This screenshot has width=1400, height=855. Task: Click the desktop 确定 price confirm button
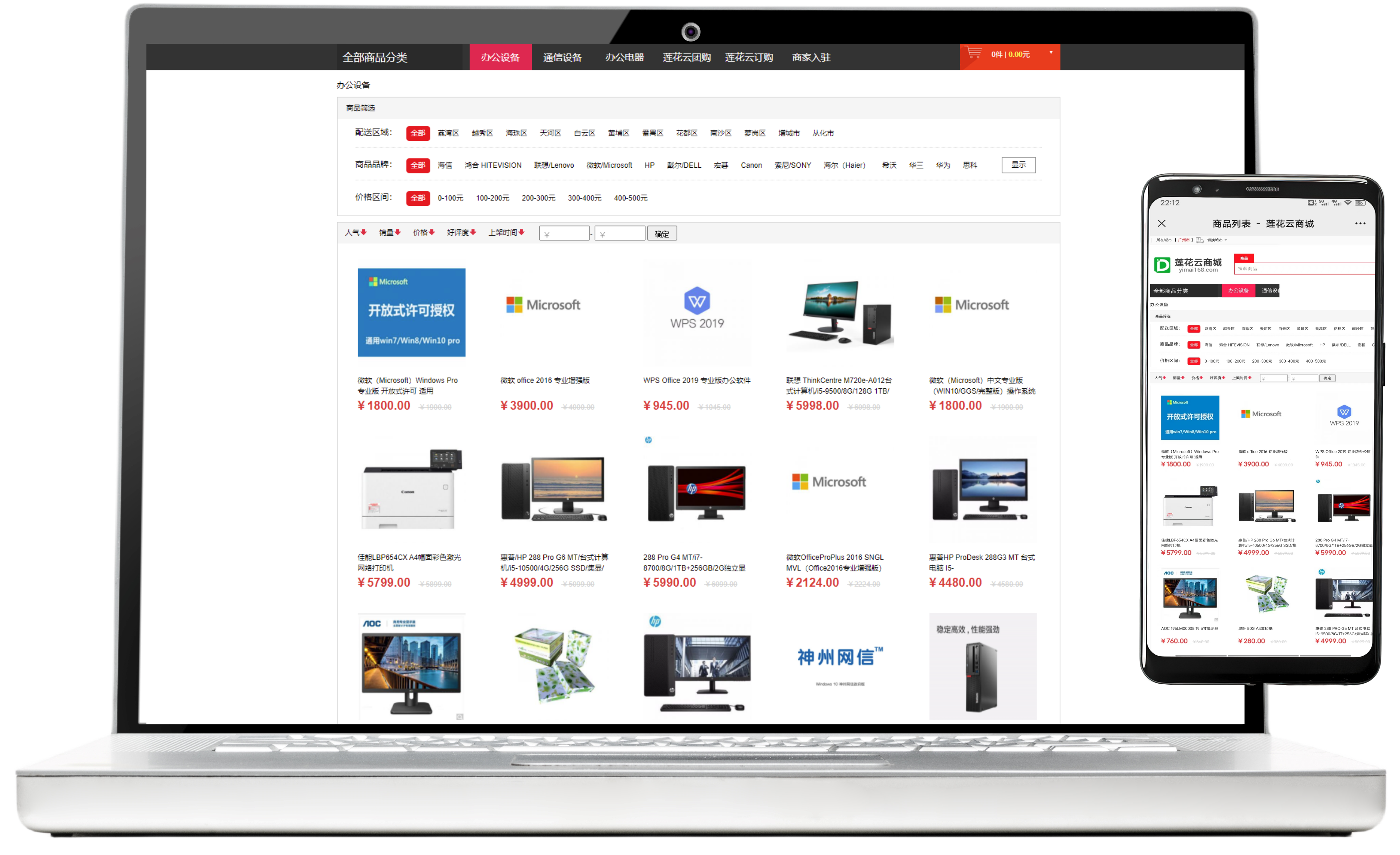[x=662, y=234]
